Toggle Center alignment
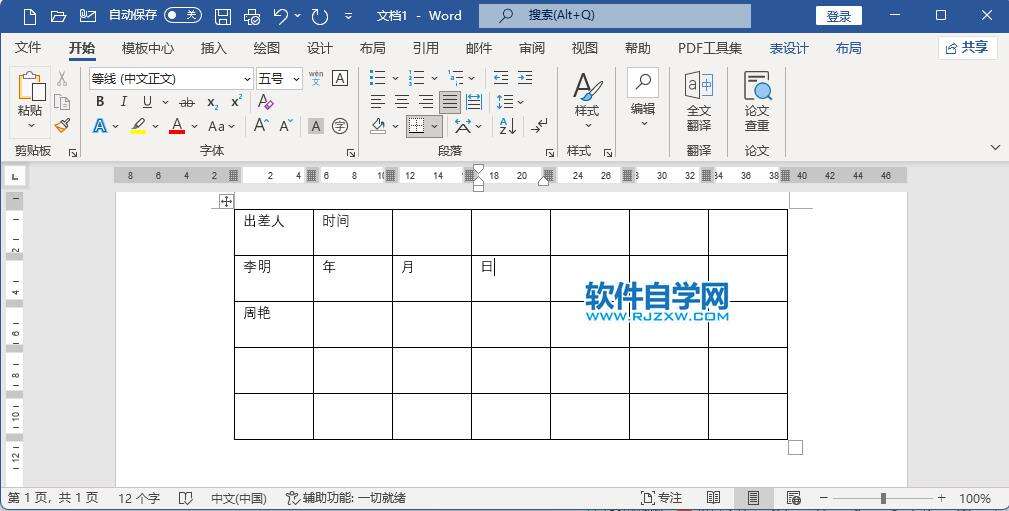The image size is (1009, 511). click(x=402, y=102)
